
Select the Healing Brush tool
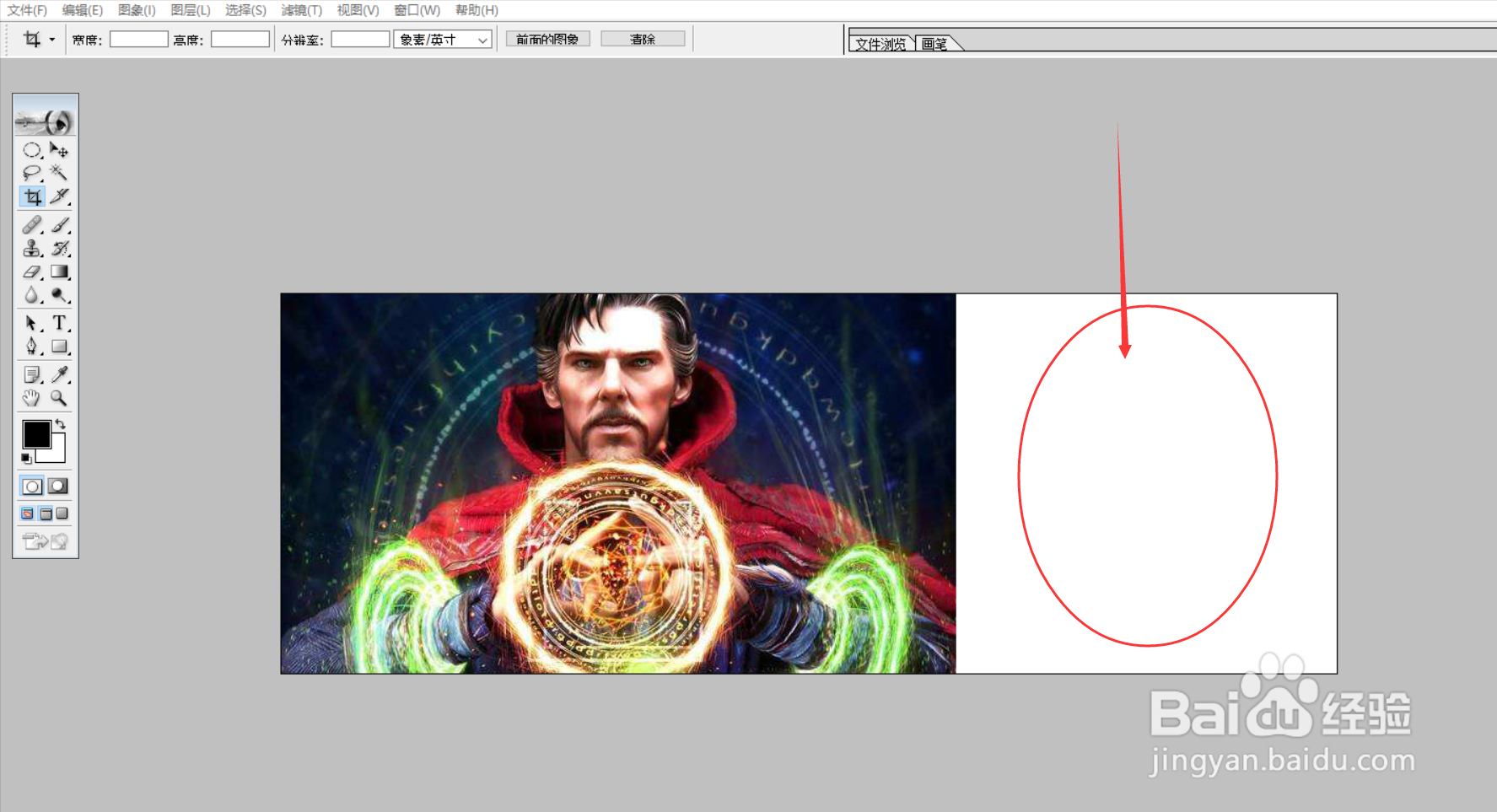pos(32,225)
